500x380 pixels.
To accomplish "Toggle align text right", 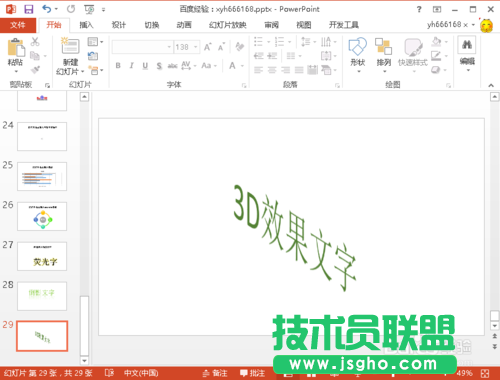I will tap(286, 70).
